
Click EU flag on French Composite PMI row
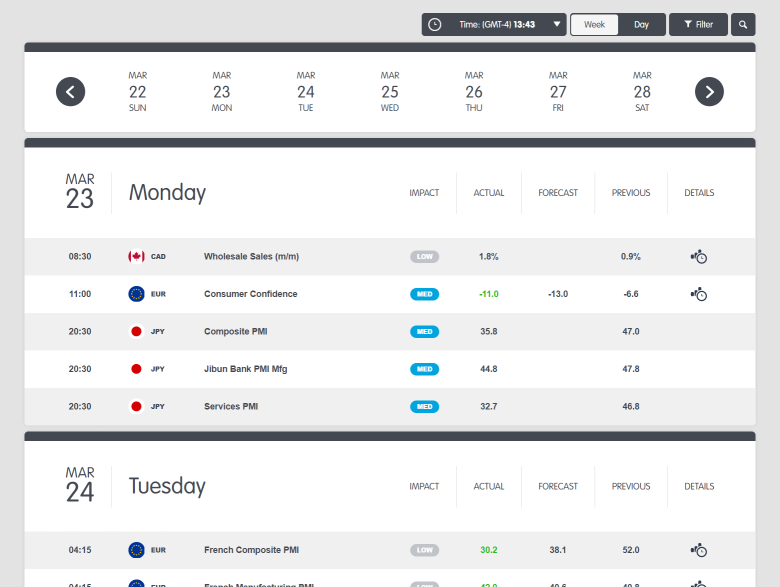tap(136, 550)
